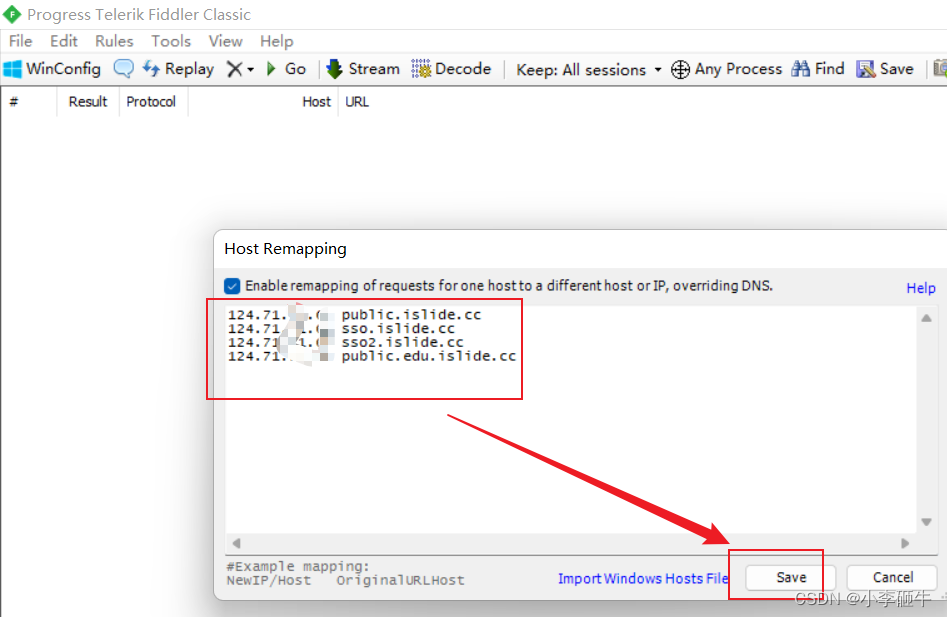Open the Keep: All sessions dropdown
The image size is (947, 617).
pos(589,70)
